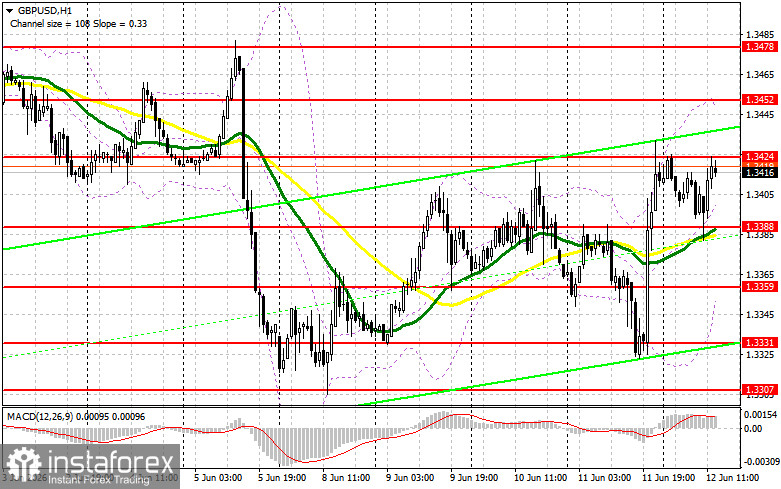The height and width of the screenshot is (489, 781).
Task: Click the 9 Jun 19:00 time label
Action: (474, 478)
